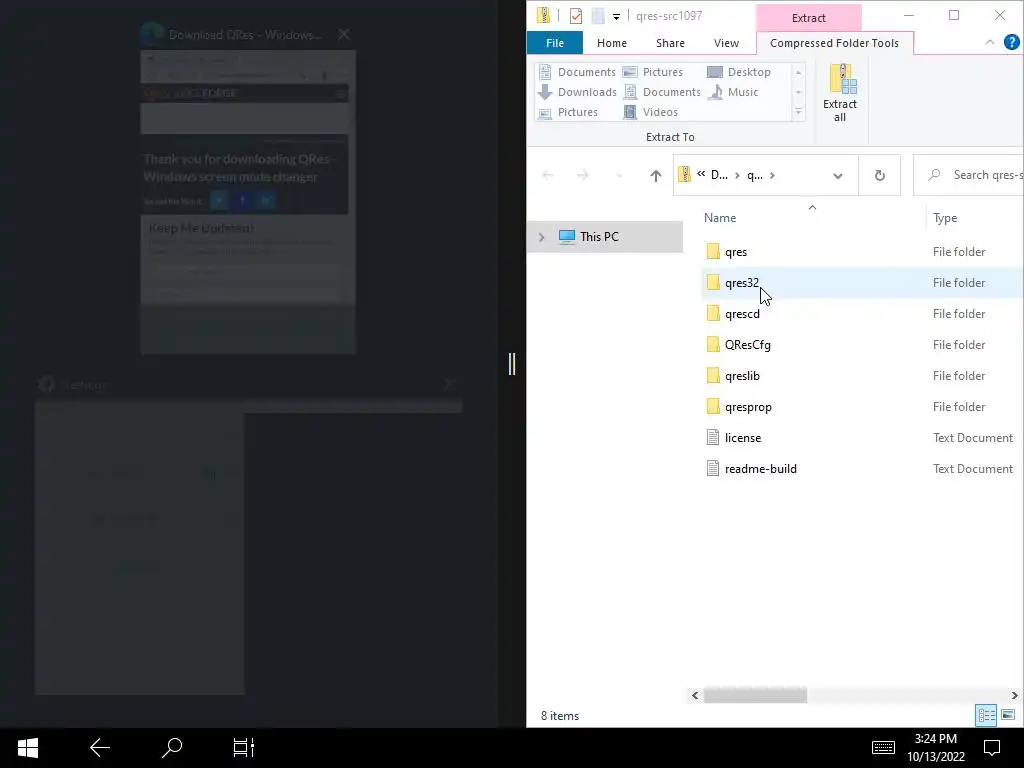Switch to Large icons view in the status bar
Viewport: 1024px width, 768px height.
[x=1008, y=715]
